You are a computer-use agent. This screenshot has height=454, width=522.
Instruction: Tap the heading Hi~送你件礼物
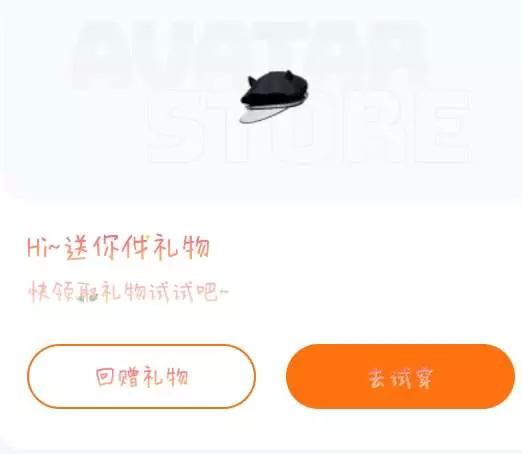pos(118,248)
